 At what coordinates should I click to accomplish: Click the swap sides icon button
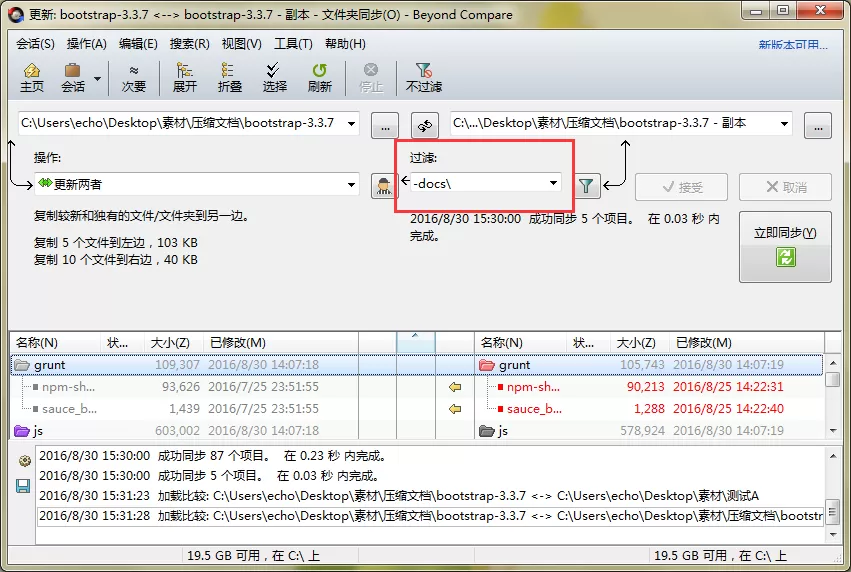pyautogui.click(x=424, y=125)
